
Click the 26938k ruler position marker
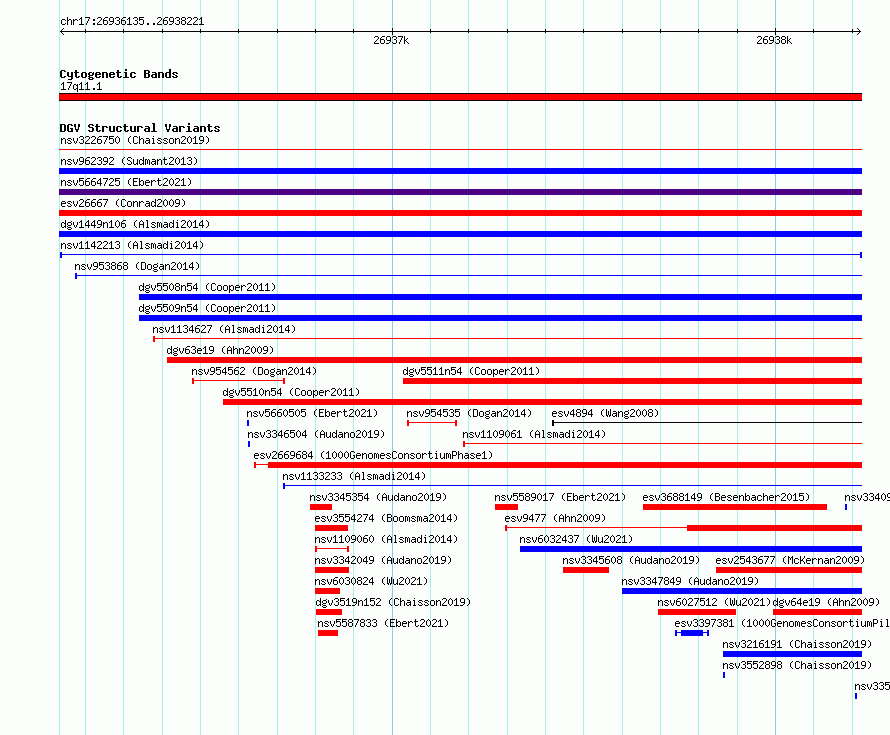(774, 40)
